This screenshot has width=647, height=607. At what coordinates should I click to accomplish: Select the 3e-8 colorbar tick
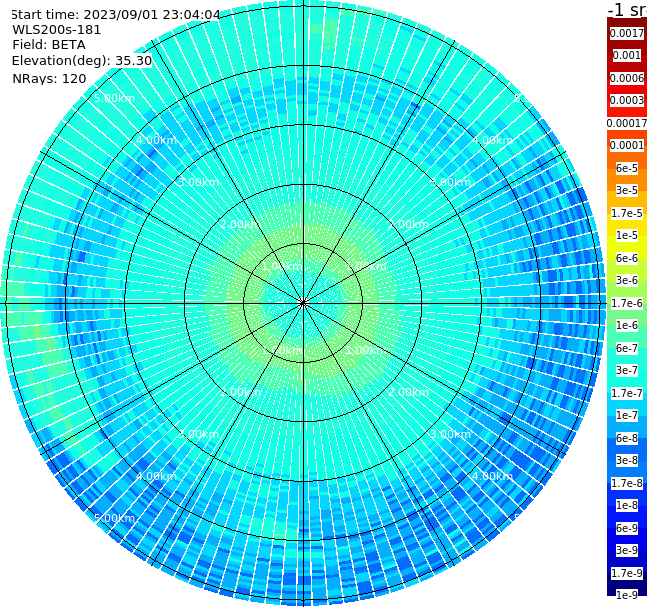(627, 460)
